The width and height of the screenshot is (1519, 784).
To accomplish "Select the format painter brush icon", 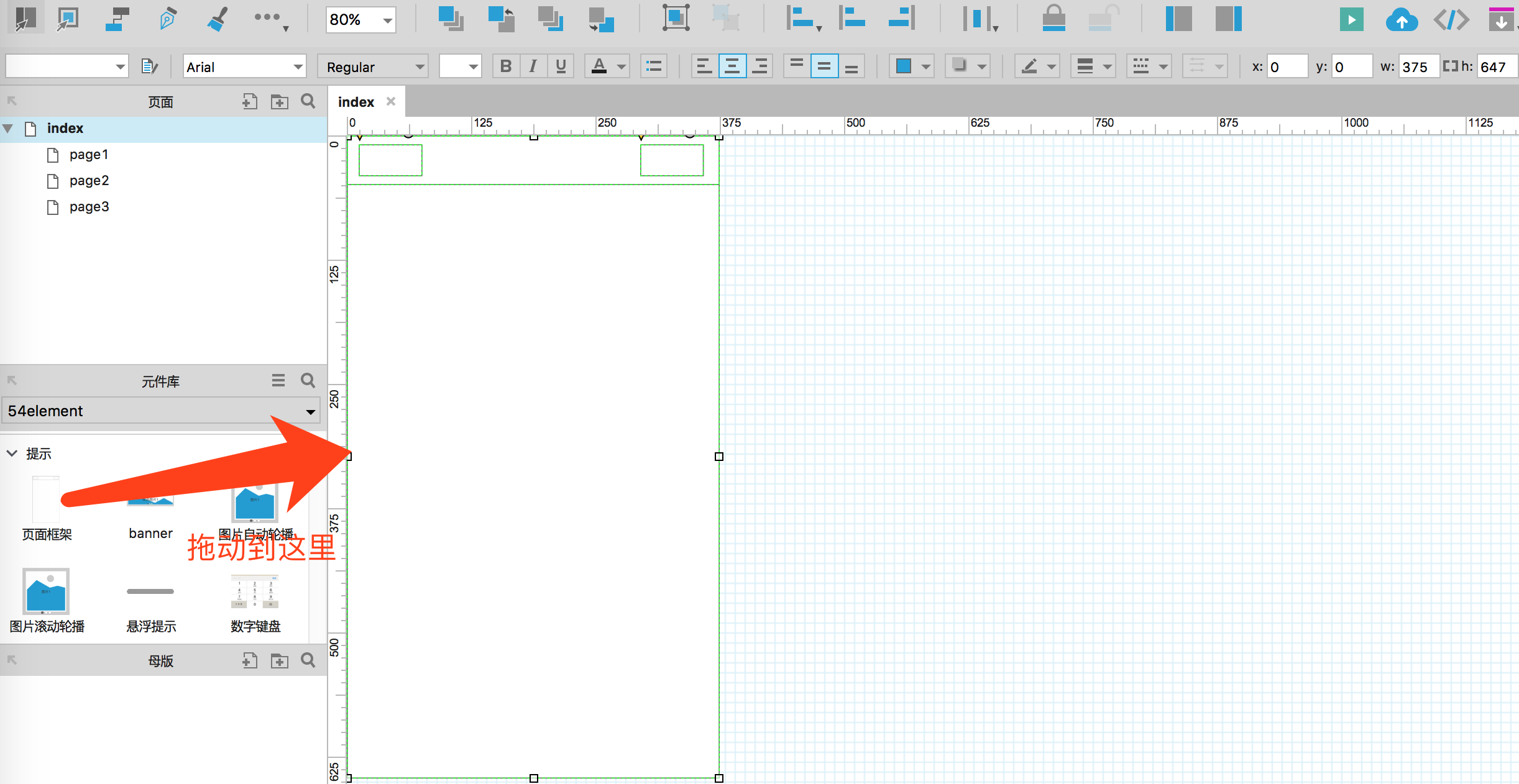I will point(217,19).
